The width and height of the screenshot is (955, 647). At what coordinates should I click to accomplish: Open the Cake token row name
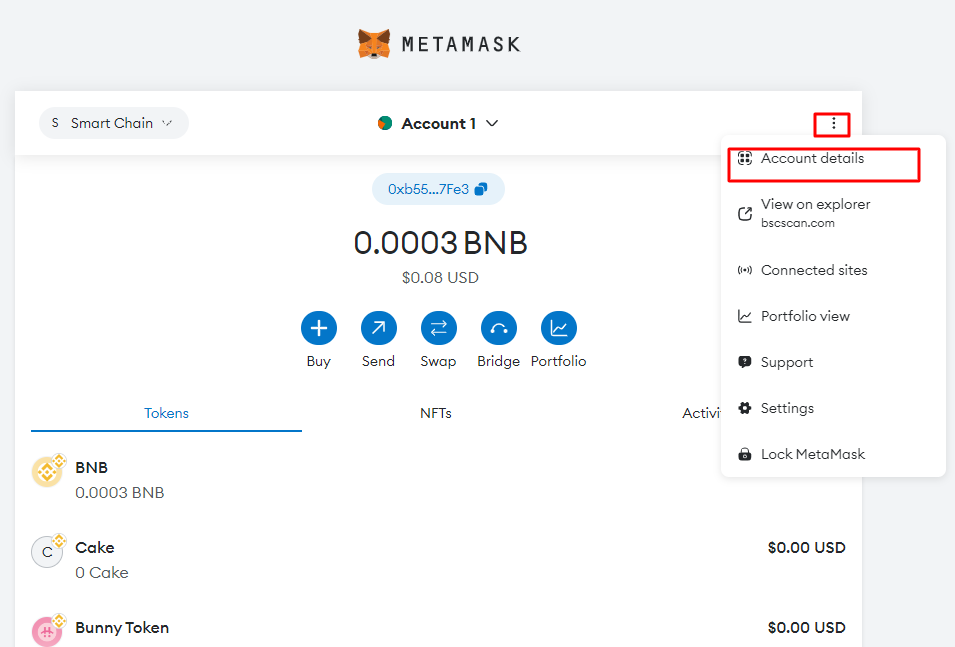coord(95,548)
